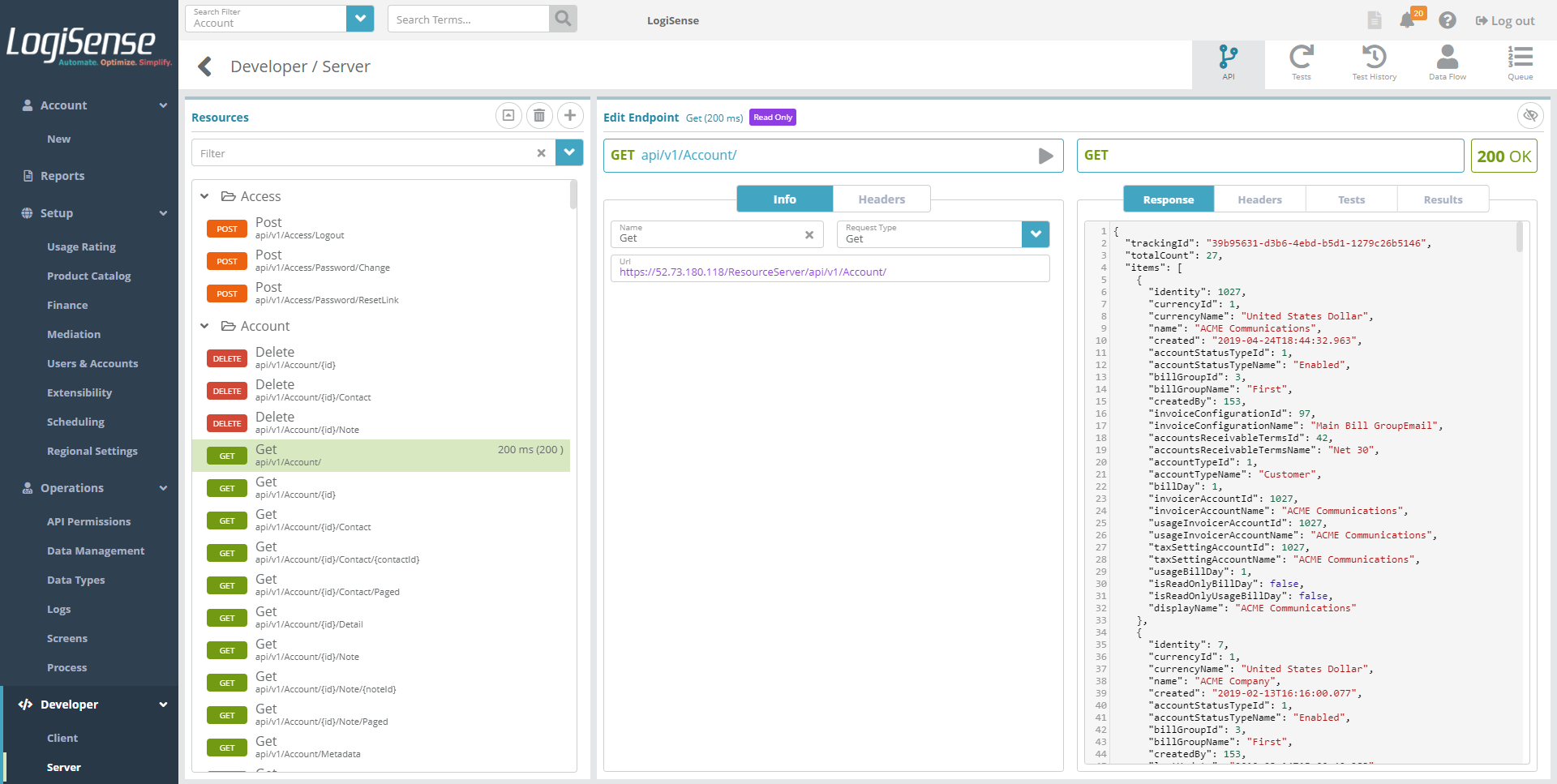Viewport: 1557px width, 784px height.
Task: Click the Search Terms input
Action: 469,19
